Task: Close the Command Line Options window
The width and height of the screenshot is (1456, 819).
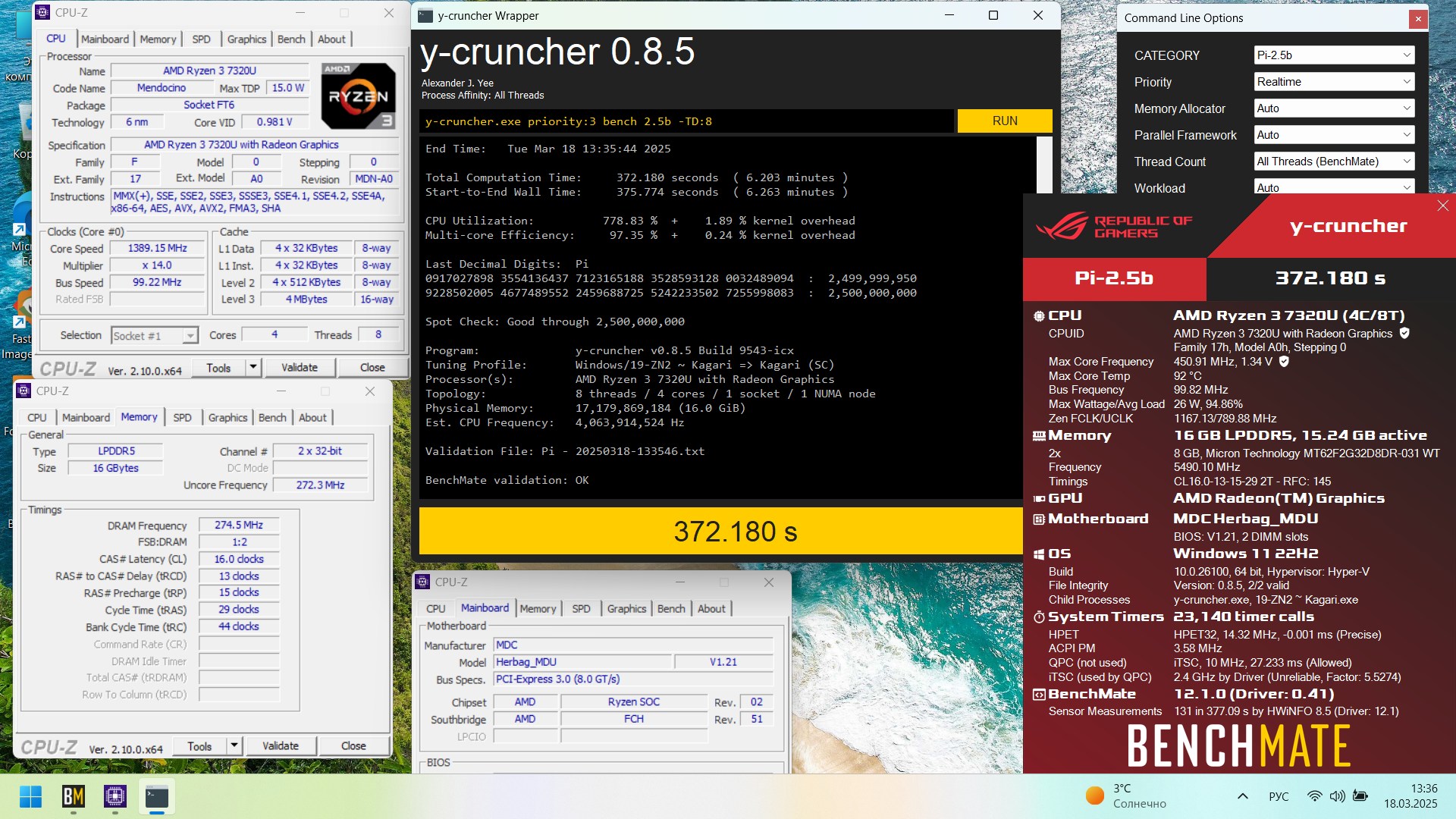Action: pyautogui.click(x=1417, y=19)
